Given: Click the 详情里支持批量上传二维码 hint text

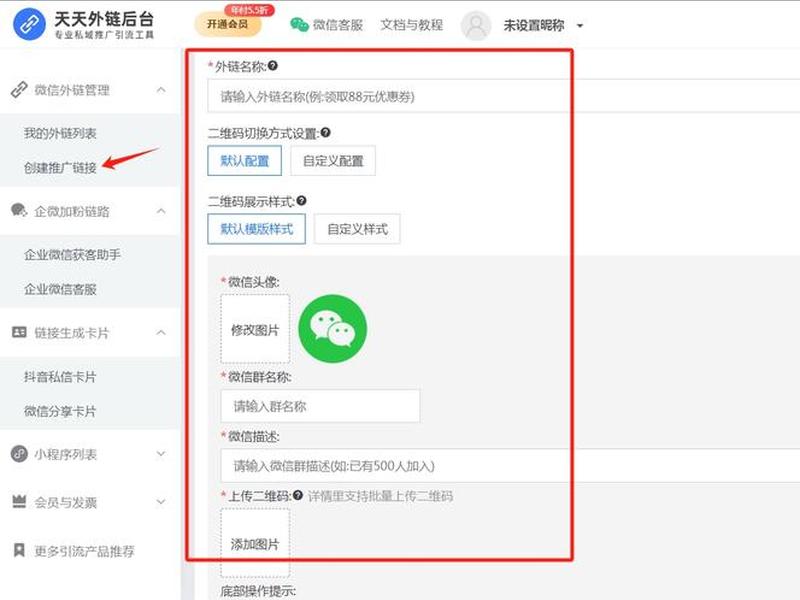Looking at the screenshot, I should (381, 496).
